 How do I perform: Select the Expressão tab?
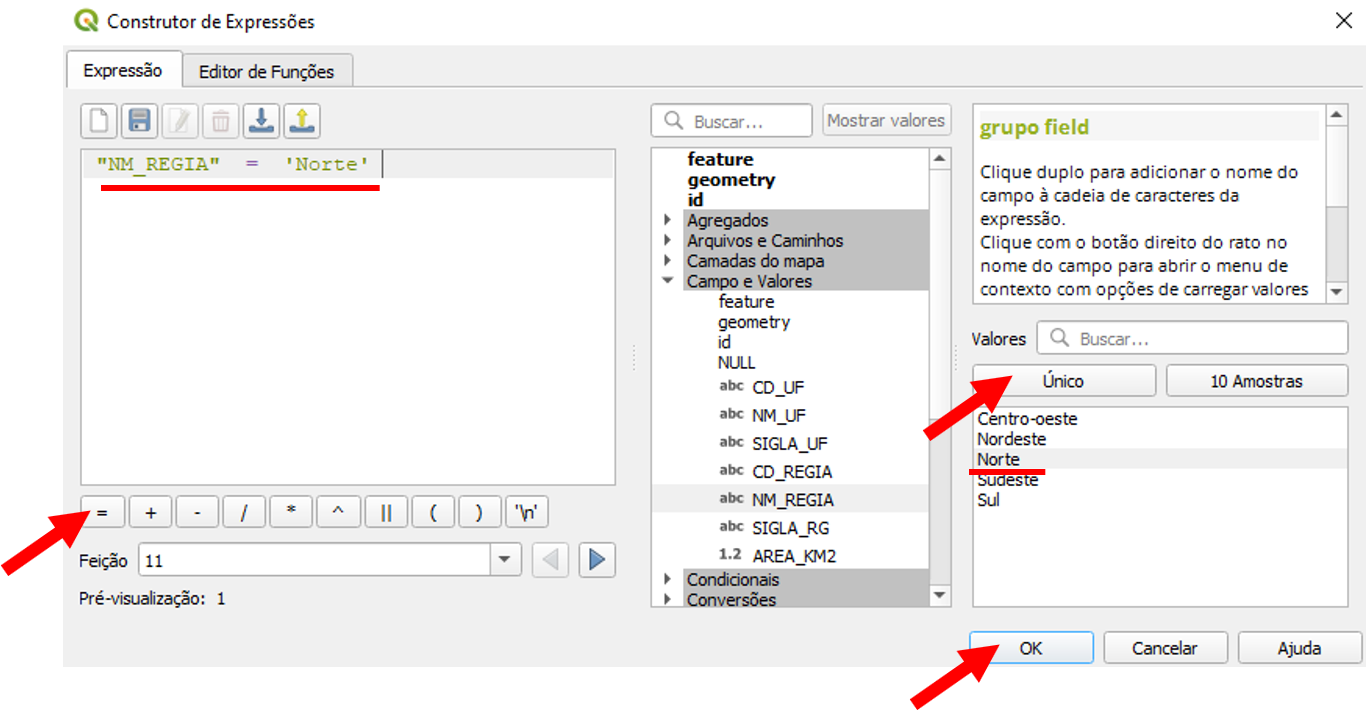122,71
